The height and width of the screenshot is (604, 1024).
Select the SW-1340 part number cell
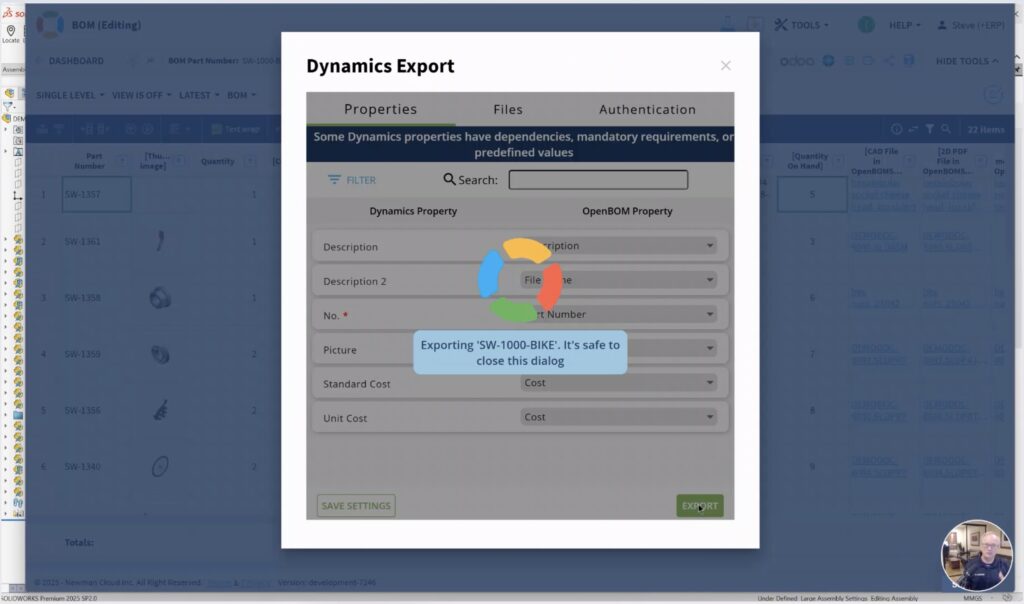tap(97, 466)
